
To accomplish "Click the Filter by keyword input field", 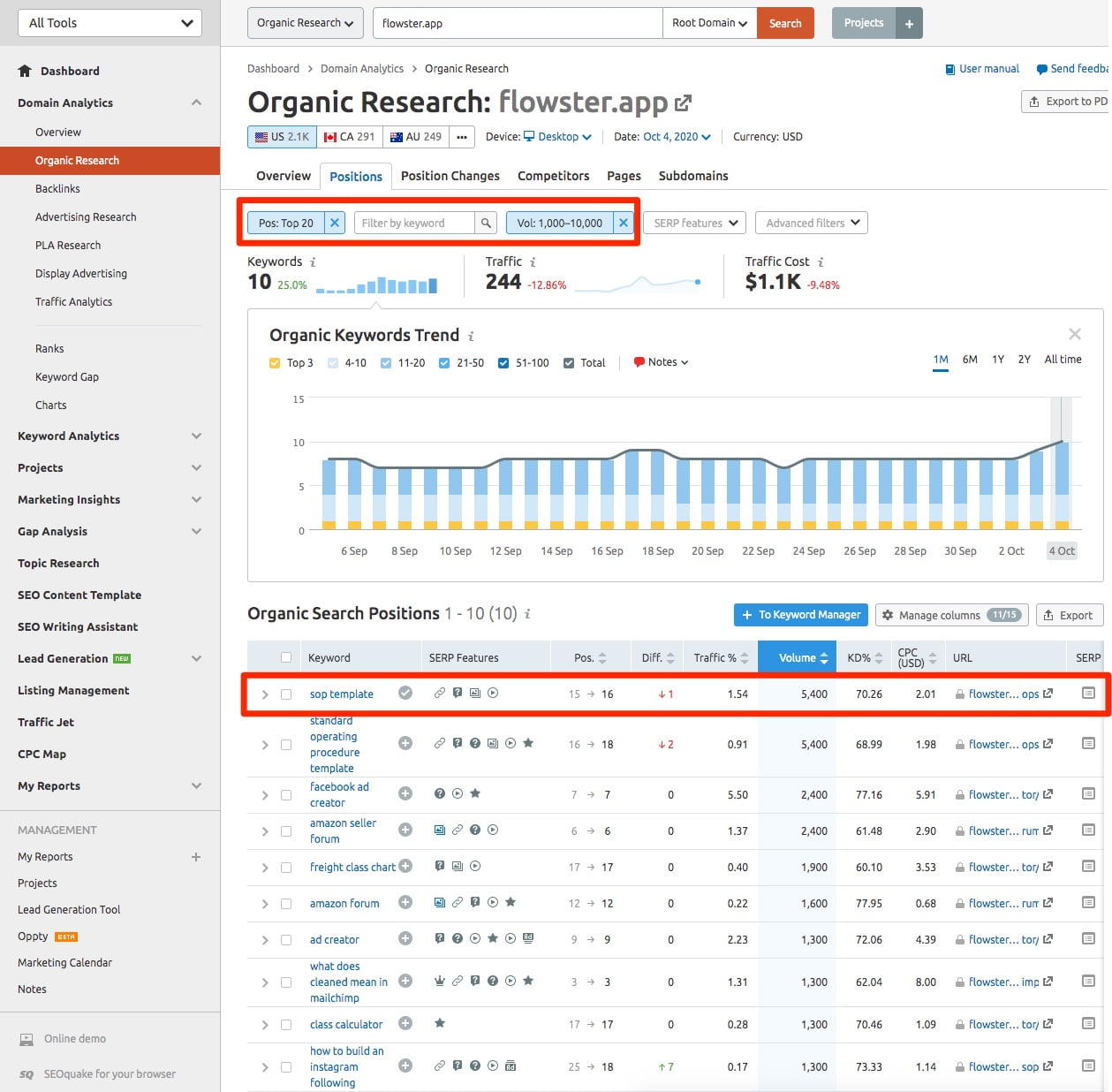I will [x=414, y=223].
